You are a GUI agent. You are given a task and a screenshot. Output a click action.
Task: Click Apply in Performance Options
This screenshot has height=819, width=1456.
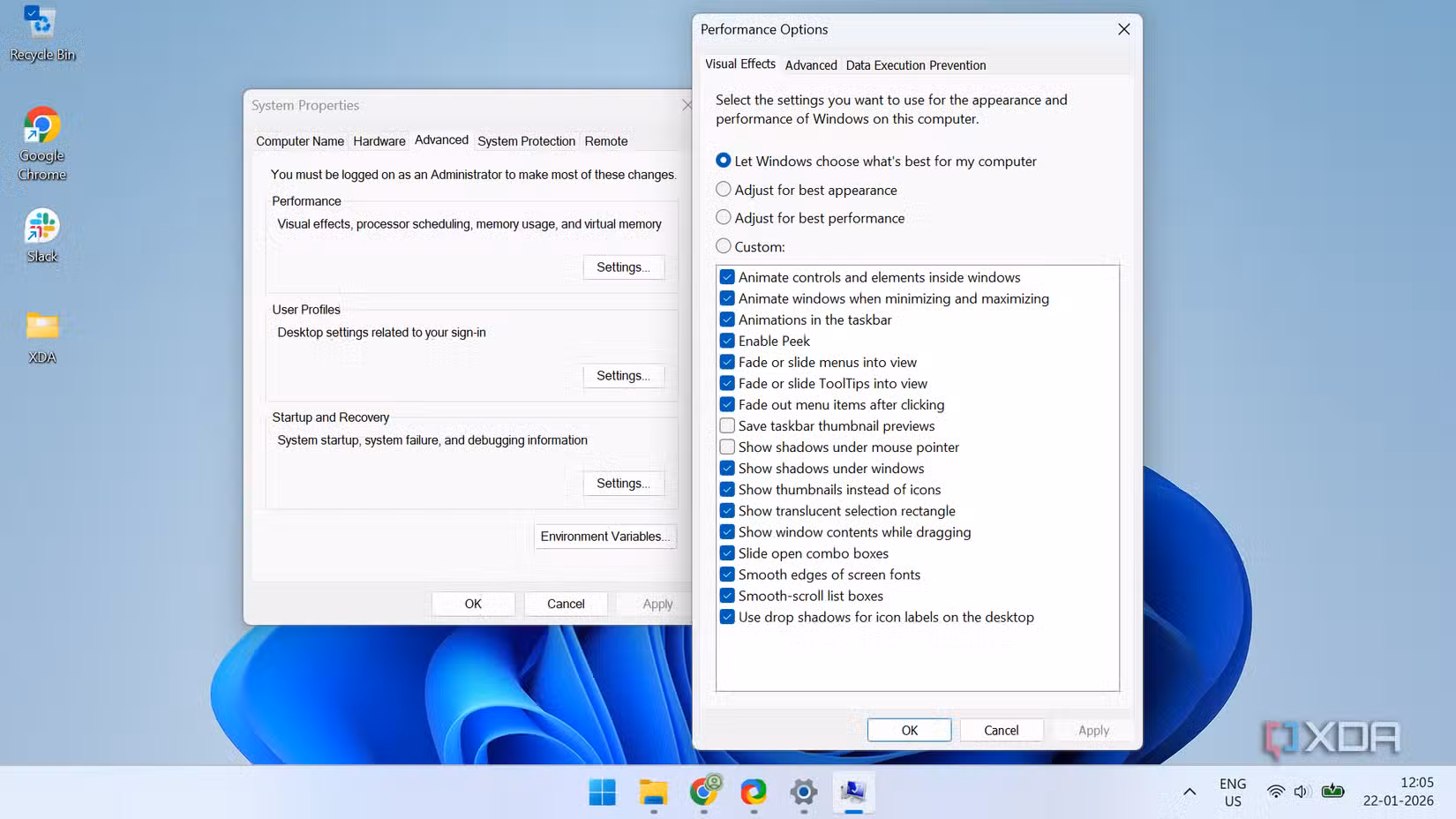pyautogui.click(x=1093, y=730)
